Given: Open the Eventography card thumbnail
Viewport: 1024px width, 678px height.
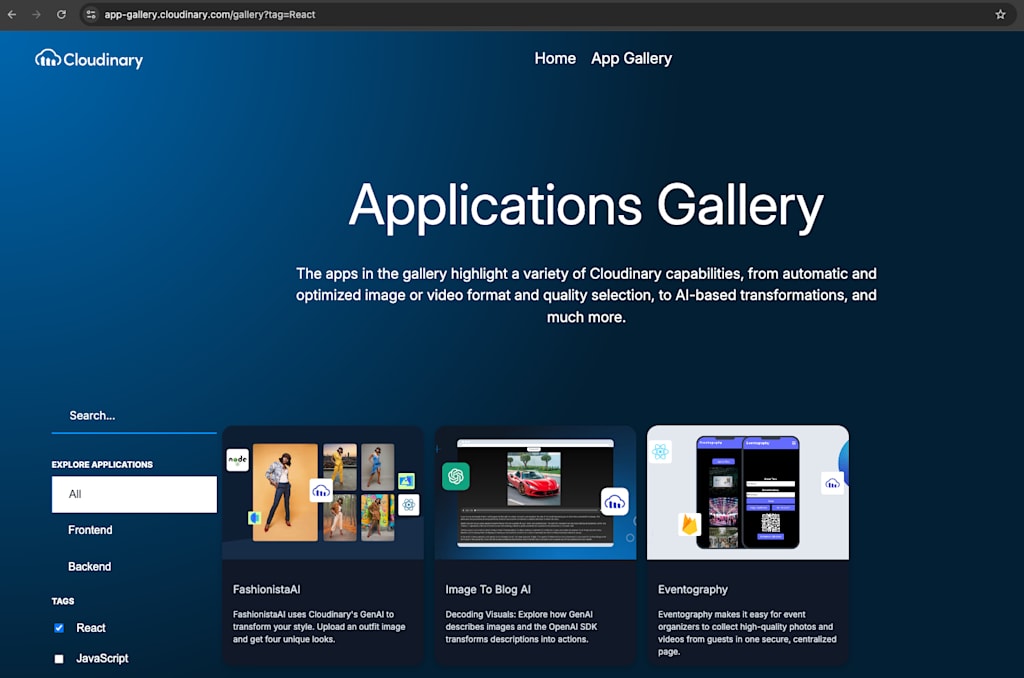Looking at the screenshot, I should [748, 492].
